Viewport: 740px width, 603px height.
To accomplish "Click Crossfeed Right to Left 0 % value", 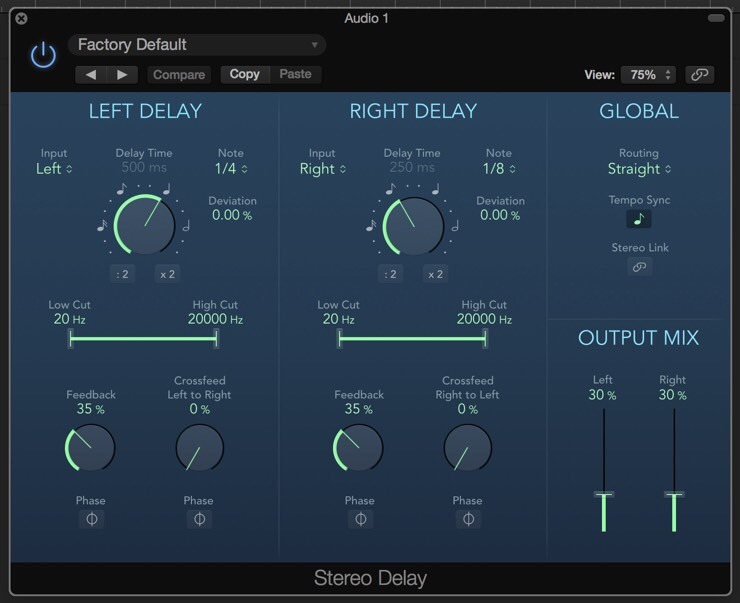I will [x=468, y=409].
